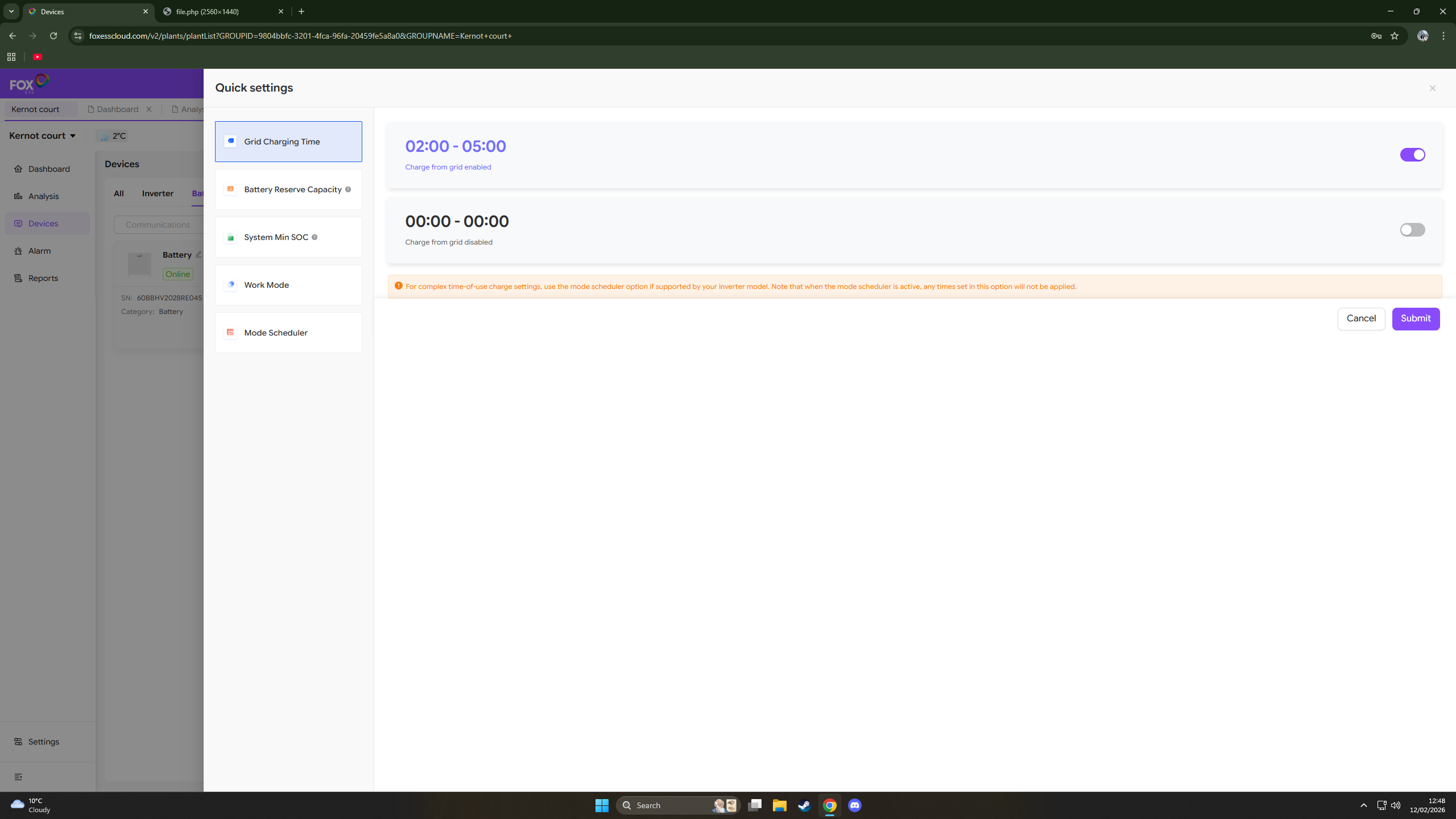Viewport: 1456px width, 819px height.
Task: Click the YouTube bookmark icon
Action: coord(38,57)
